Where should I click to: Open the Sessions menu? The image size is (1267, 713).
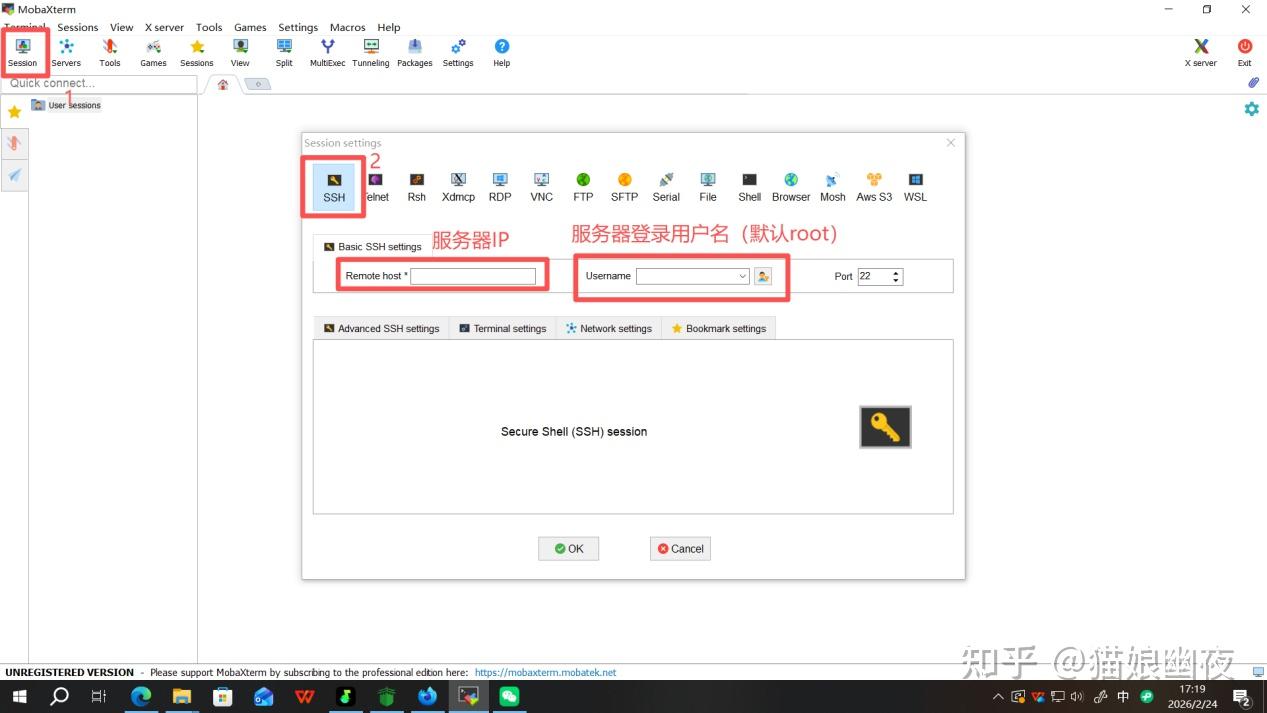(x=77, y=27)
